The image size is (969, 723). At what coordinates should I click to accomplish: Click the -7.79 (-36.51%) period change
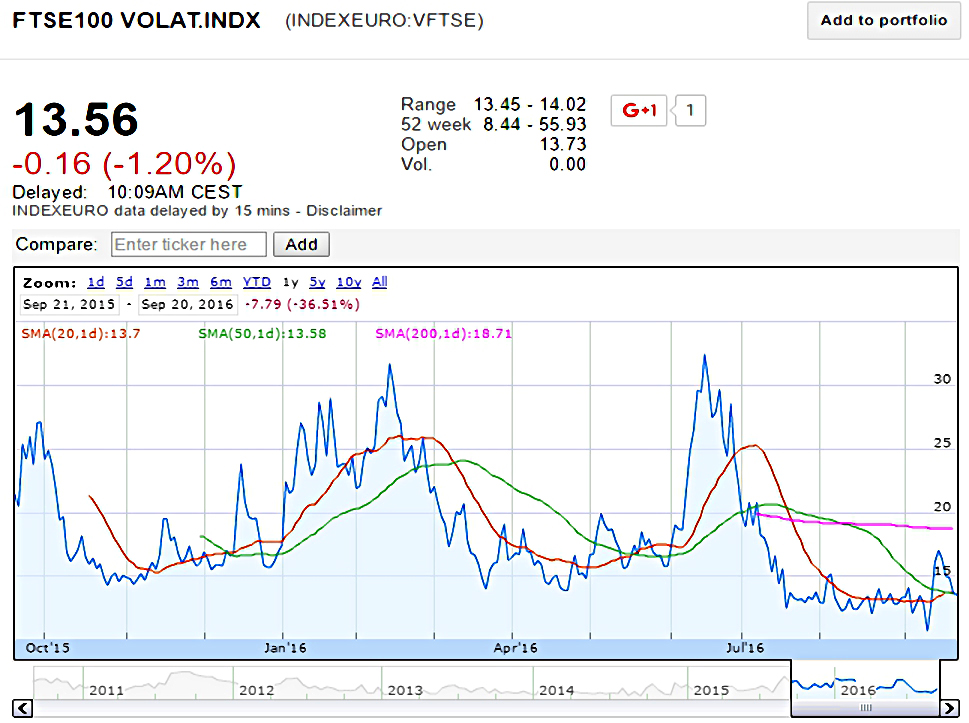[302, 304]
